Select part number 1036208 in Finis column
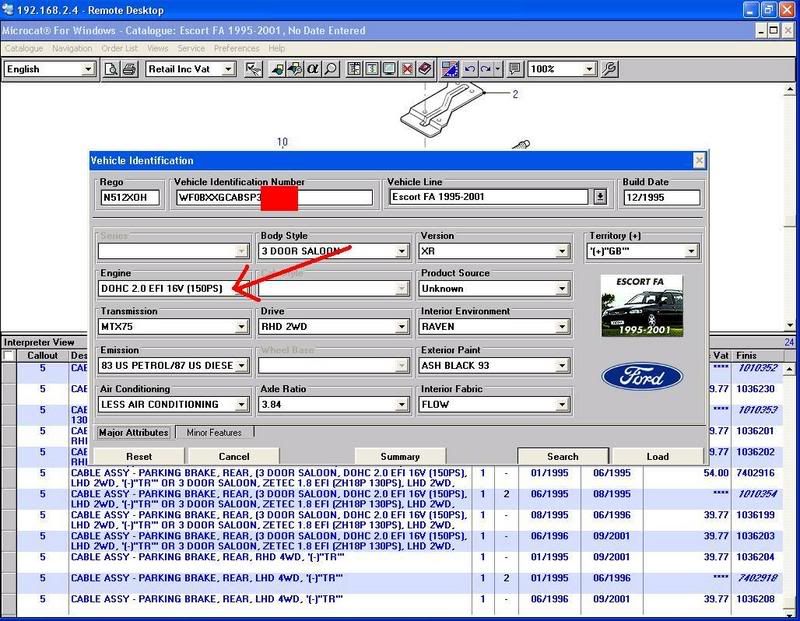 756,599
